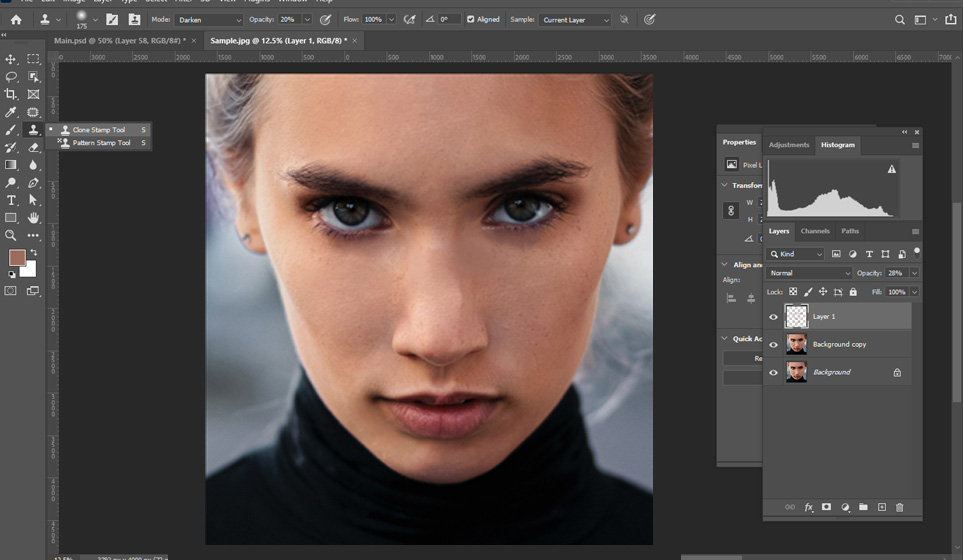963x560 pixels.
Task: Select the Rectangular Marquee tool
Action: [33, 59]
